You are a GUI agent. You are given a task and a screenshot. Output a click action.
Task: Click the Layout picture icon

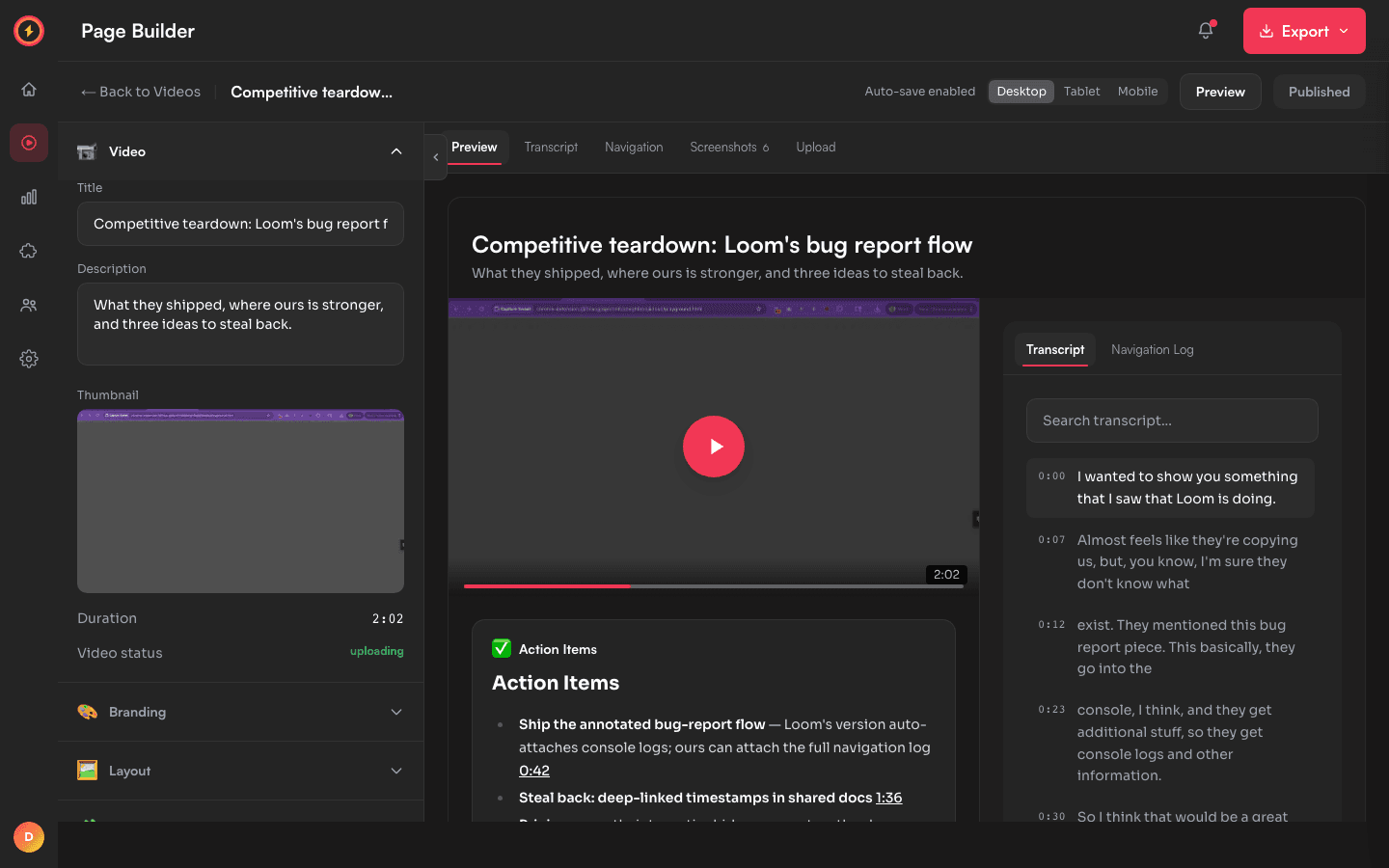[x=87, y=771]
